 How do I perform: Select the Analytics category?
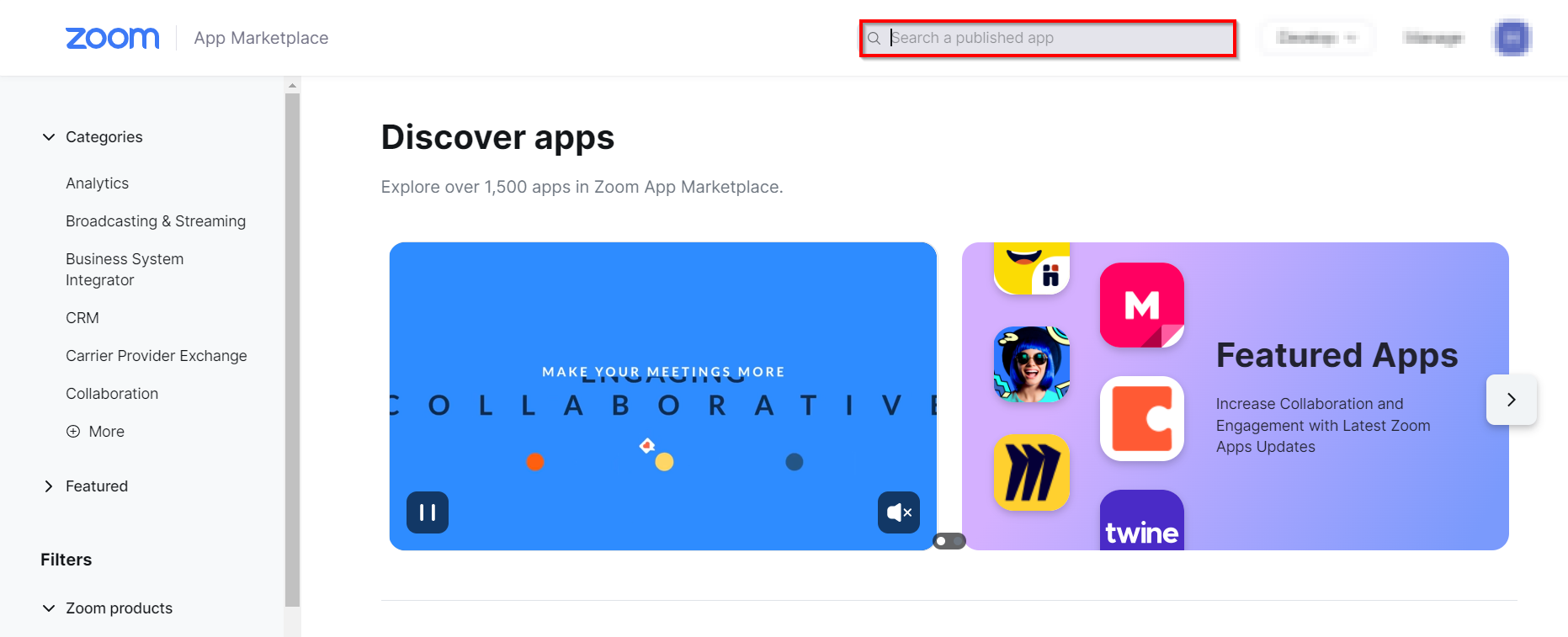98,183
